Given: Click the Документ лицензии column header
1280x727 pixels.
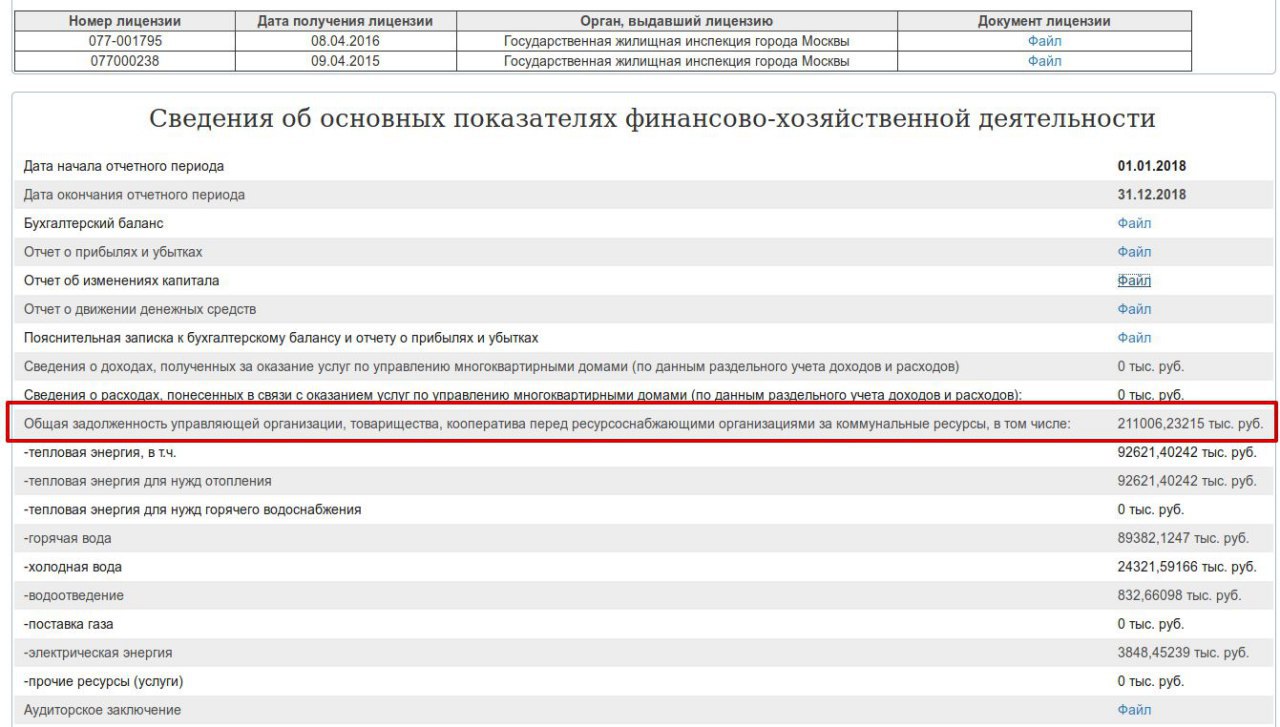Looking at the screenshot, I should pos(1044,21).
